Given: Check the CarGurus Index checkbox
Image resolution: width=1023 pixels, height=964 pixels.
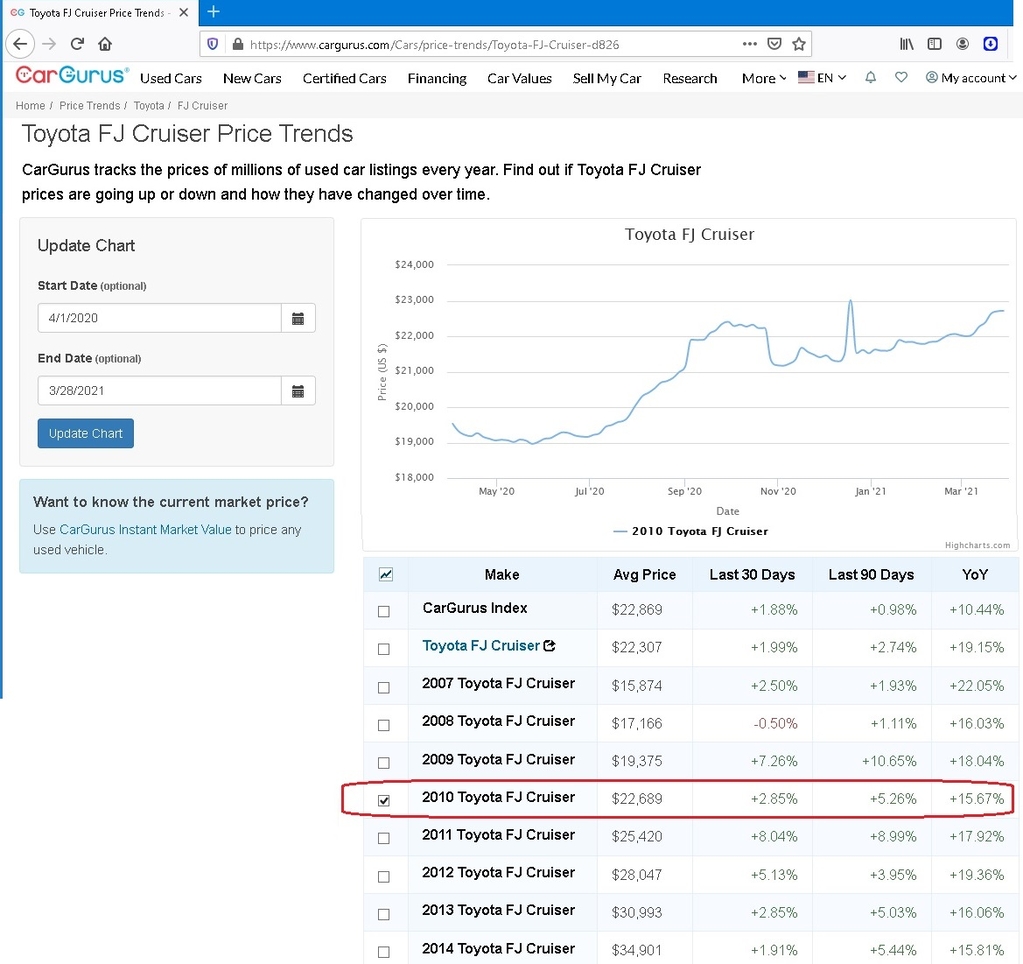Looking at the screenshot, I should [384, 611].
